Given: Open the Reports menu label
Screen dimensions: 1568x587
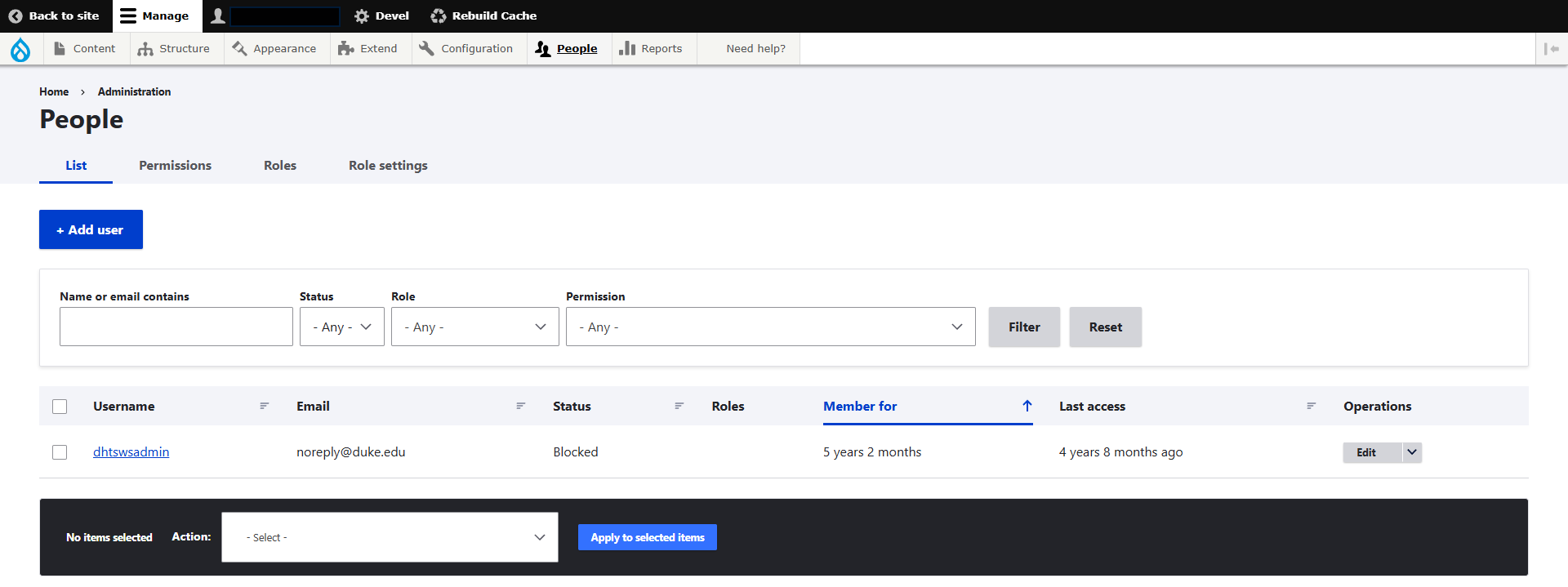Looking at the screenshot, I should [x=661, y=49].
